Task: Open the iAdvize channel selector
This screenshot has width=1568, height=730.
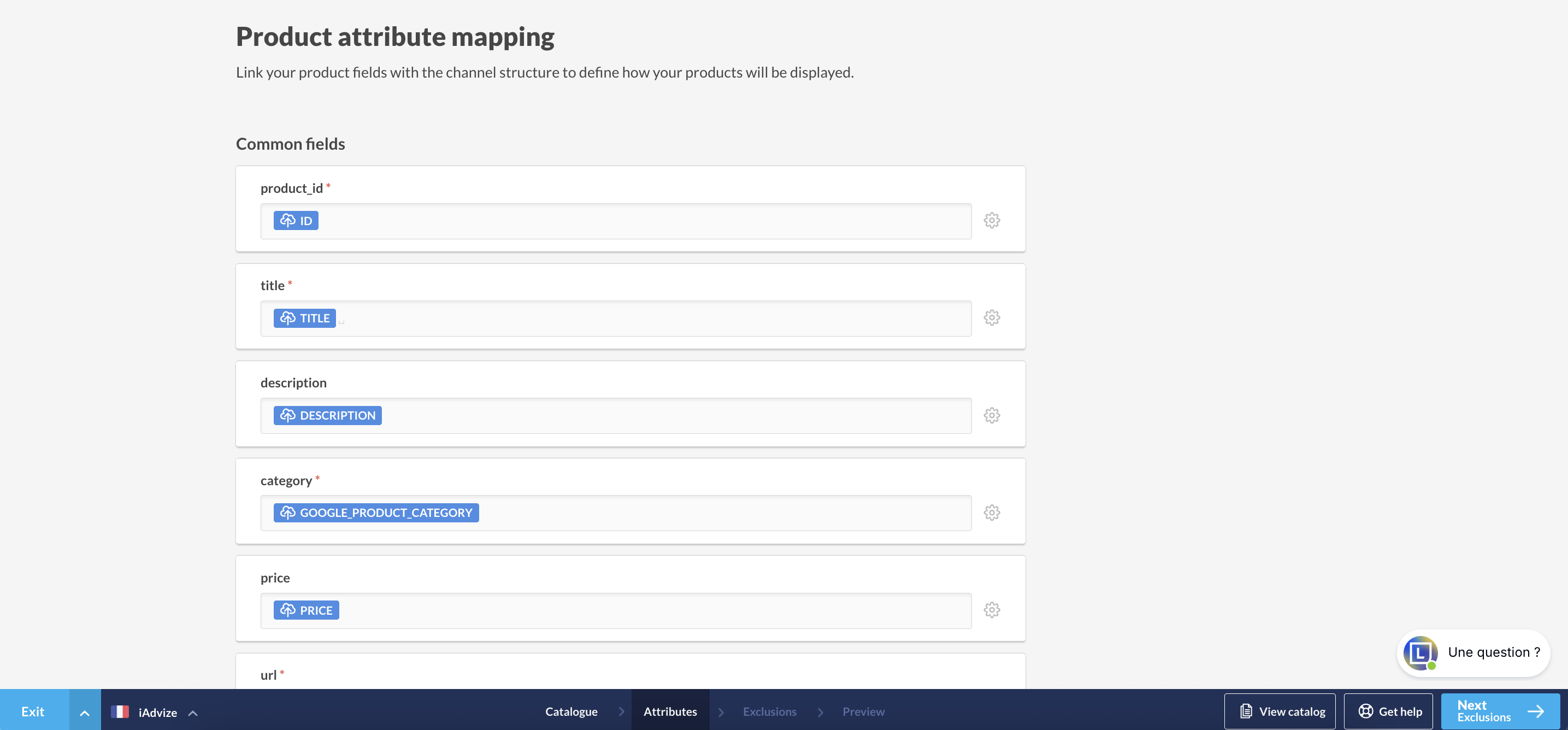Action: coord(155,712)
